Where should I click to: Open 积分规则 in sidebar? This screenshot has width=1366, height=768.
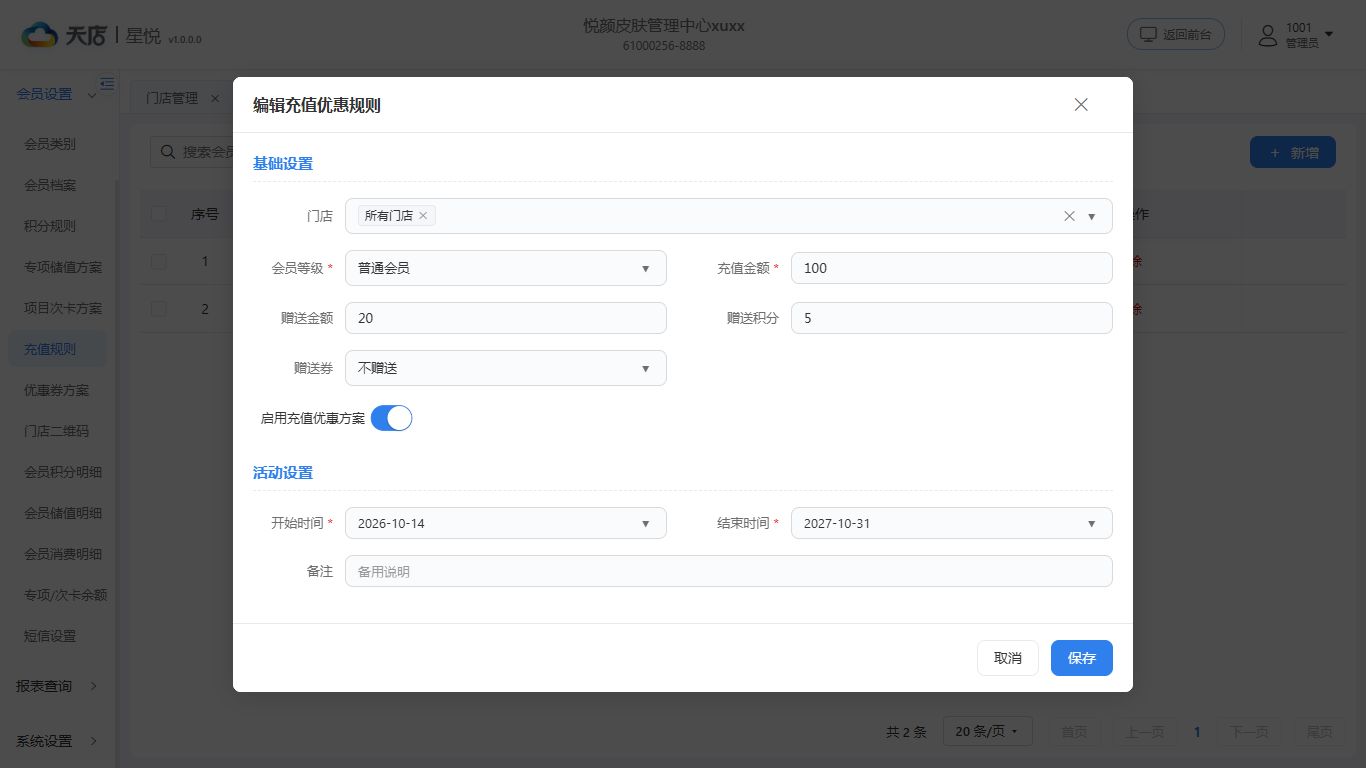click(x=50, y=226)
